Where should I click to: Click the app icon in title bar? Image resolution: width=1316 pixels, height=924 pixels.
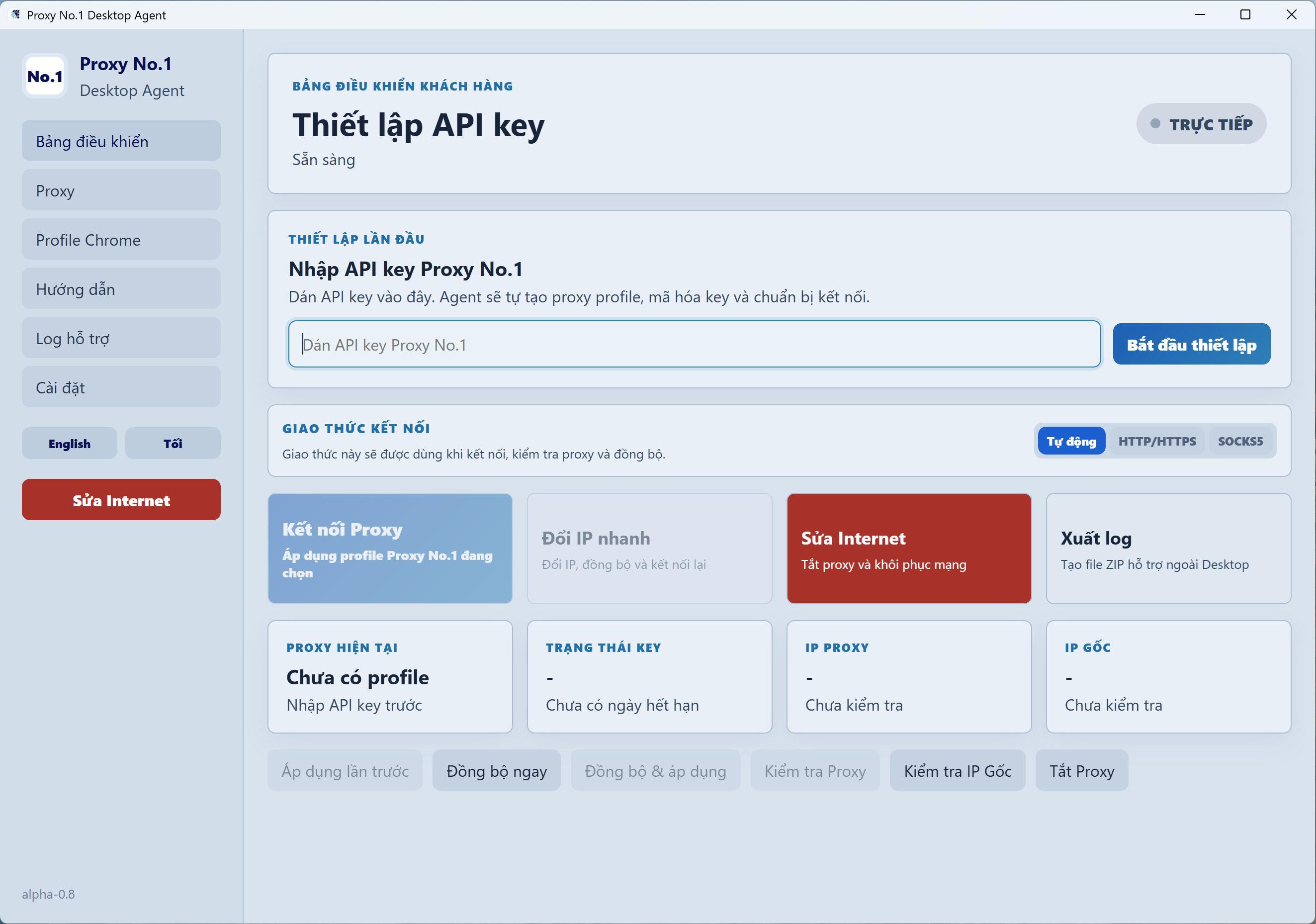[15, 15]
